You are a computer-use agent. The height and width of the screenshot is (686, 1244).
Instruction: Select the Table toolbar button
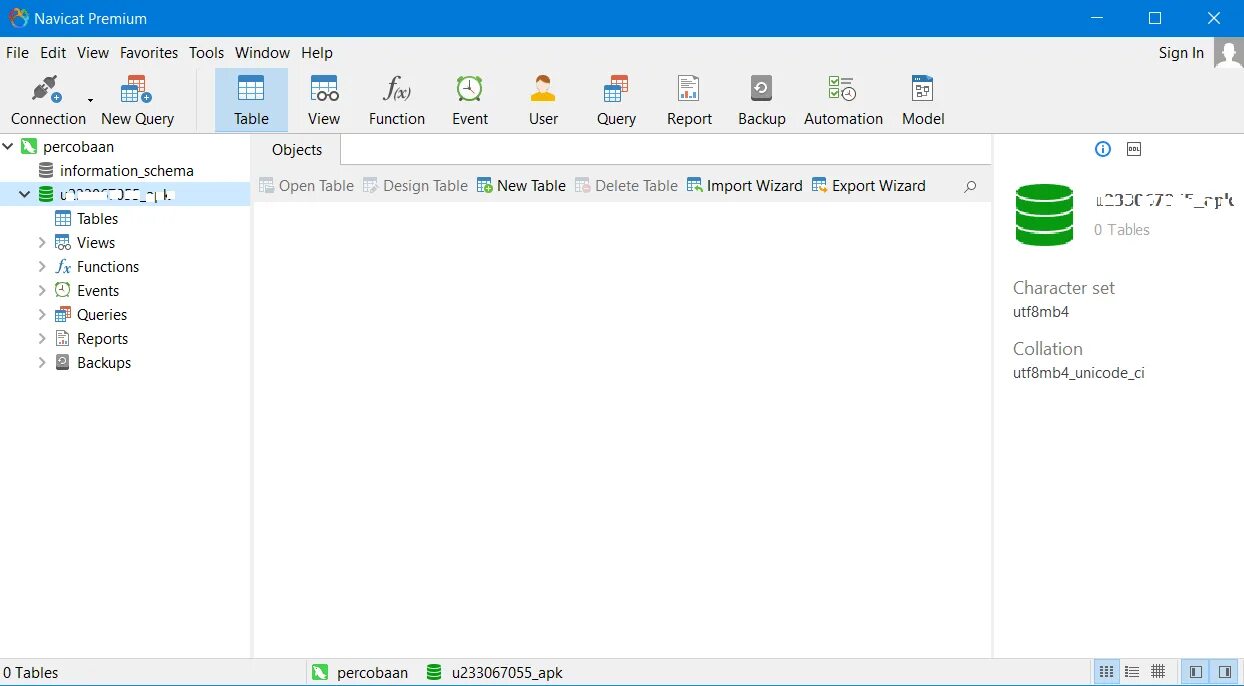pos(251,100)
